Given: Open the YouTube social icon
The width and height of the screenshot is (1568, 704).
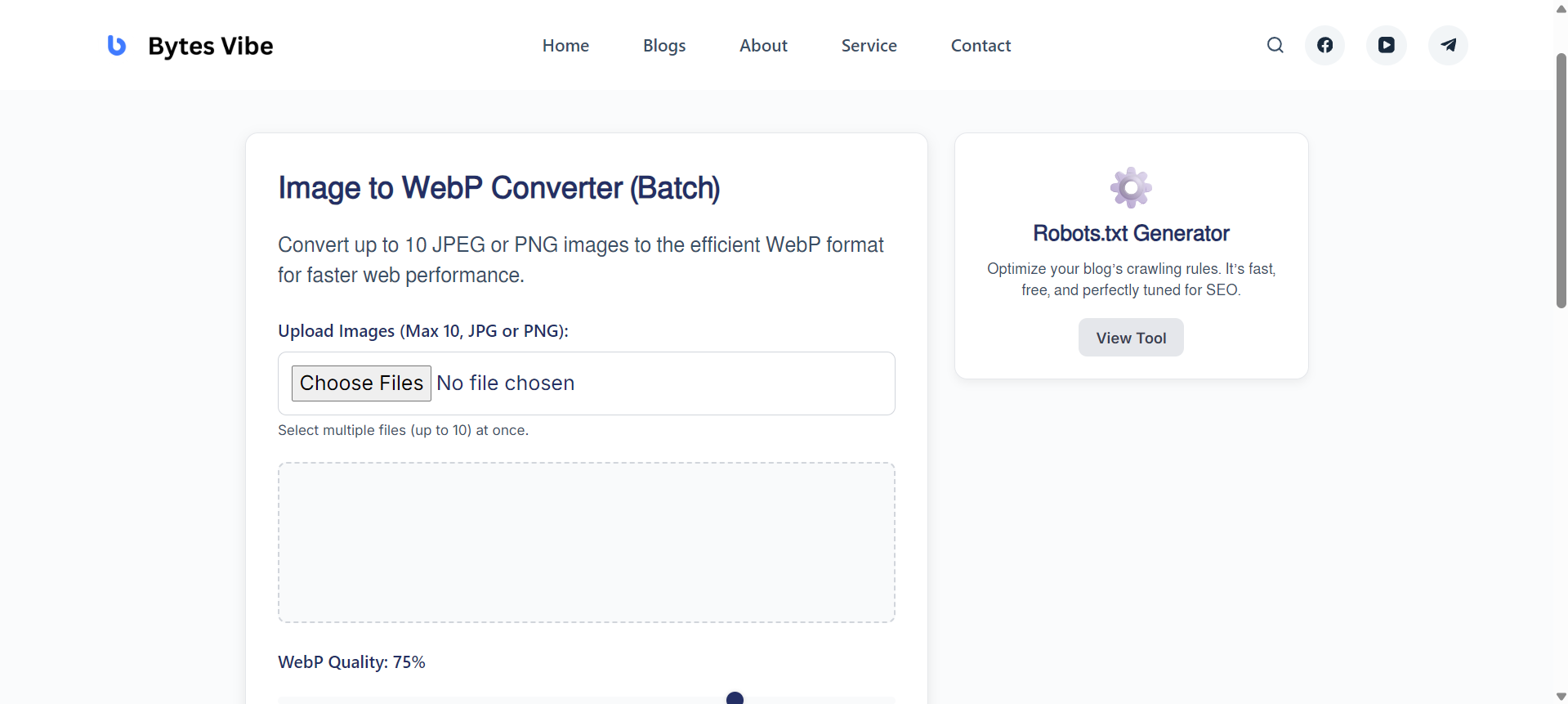Looking at the screenshot, I should [x=1386, y=45].
